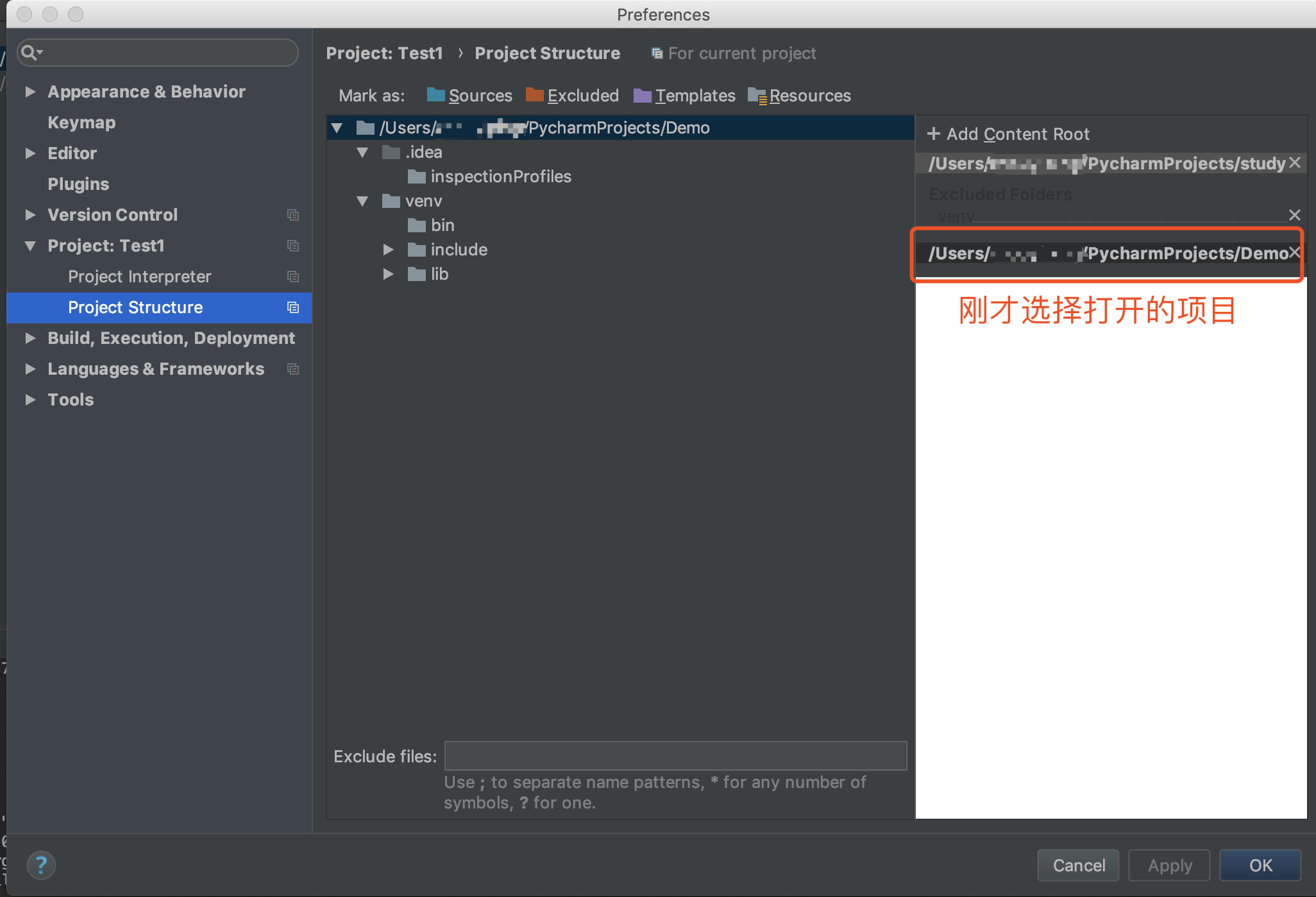This screenshot has height=897, width=1316.
Task: Collapse the venv folder
Action: 362,201
